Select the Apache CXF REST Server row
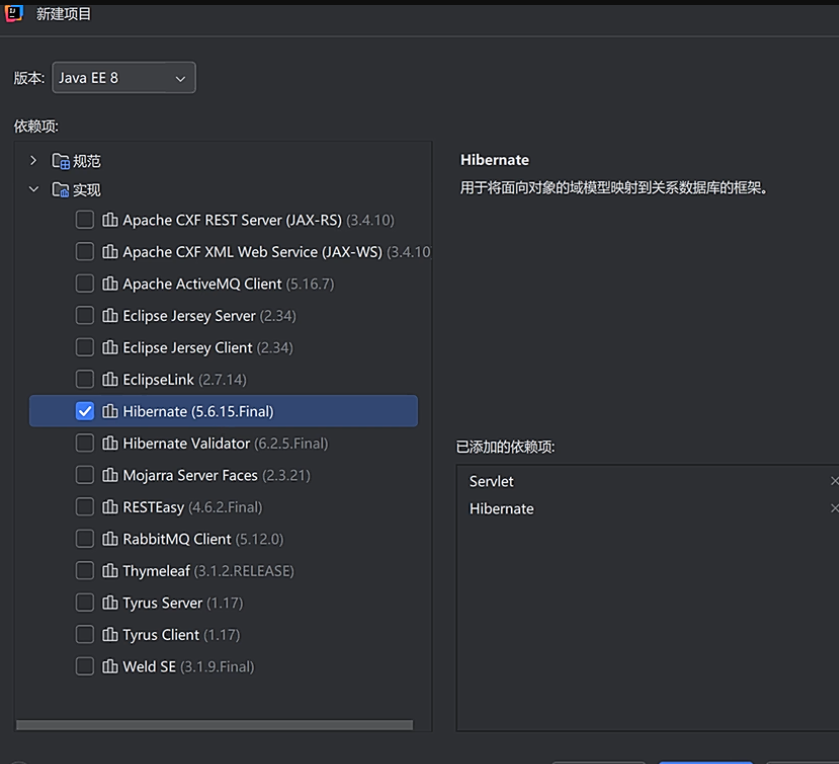 223,220
